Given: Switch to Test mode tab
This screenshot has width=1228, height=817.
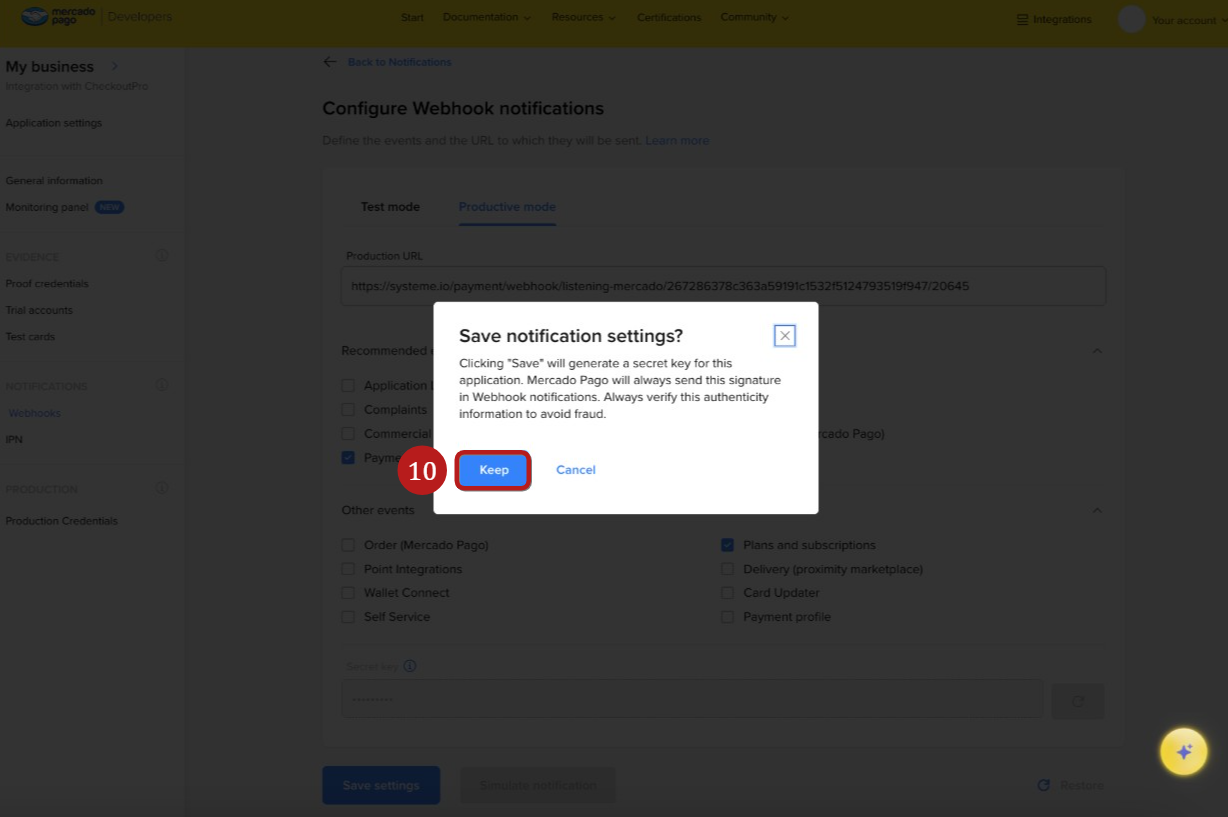Looking at the screenshot, I should click(x=390, y=207).
